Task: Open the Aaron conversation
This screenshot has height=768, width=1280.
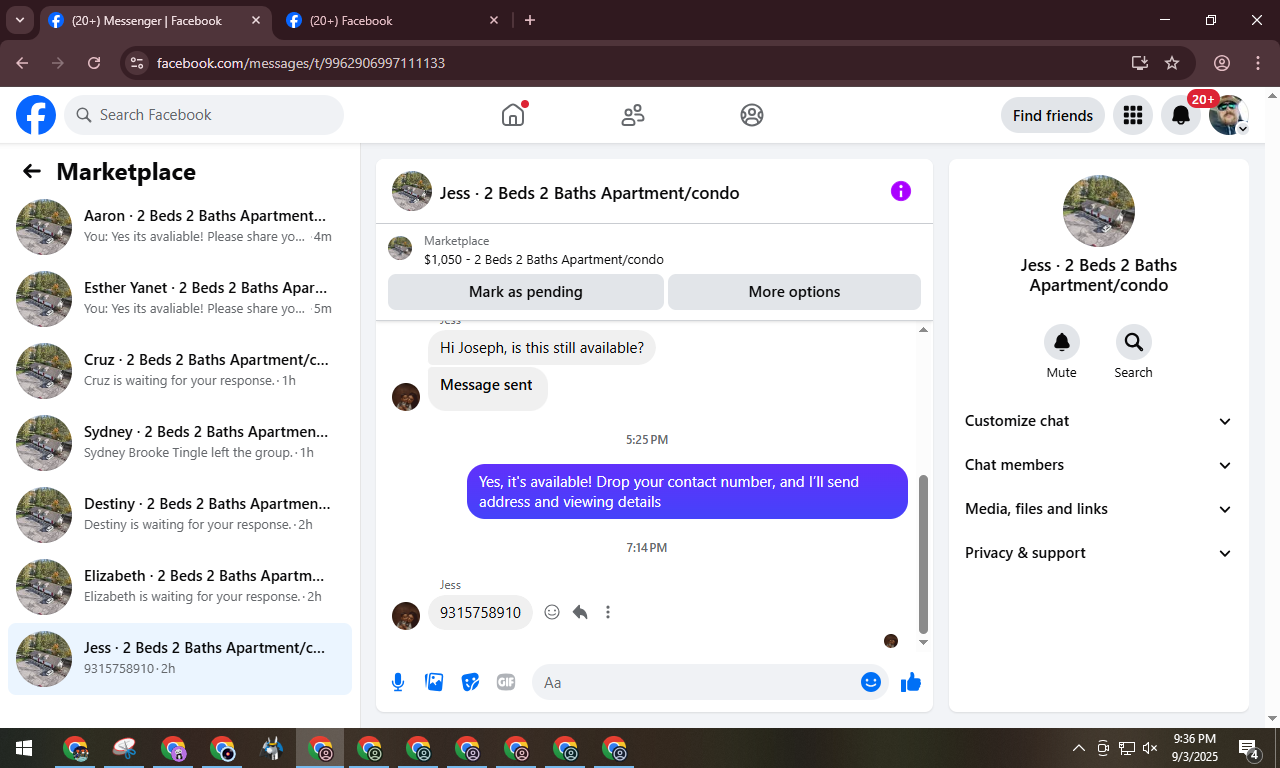Action: point(180,227)
